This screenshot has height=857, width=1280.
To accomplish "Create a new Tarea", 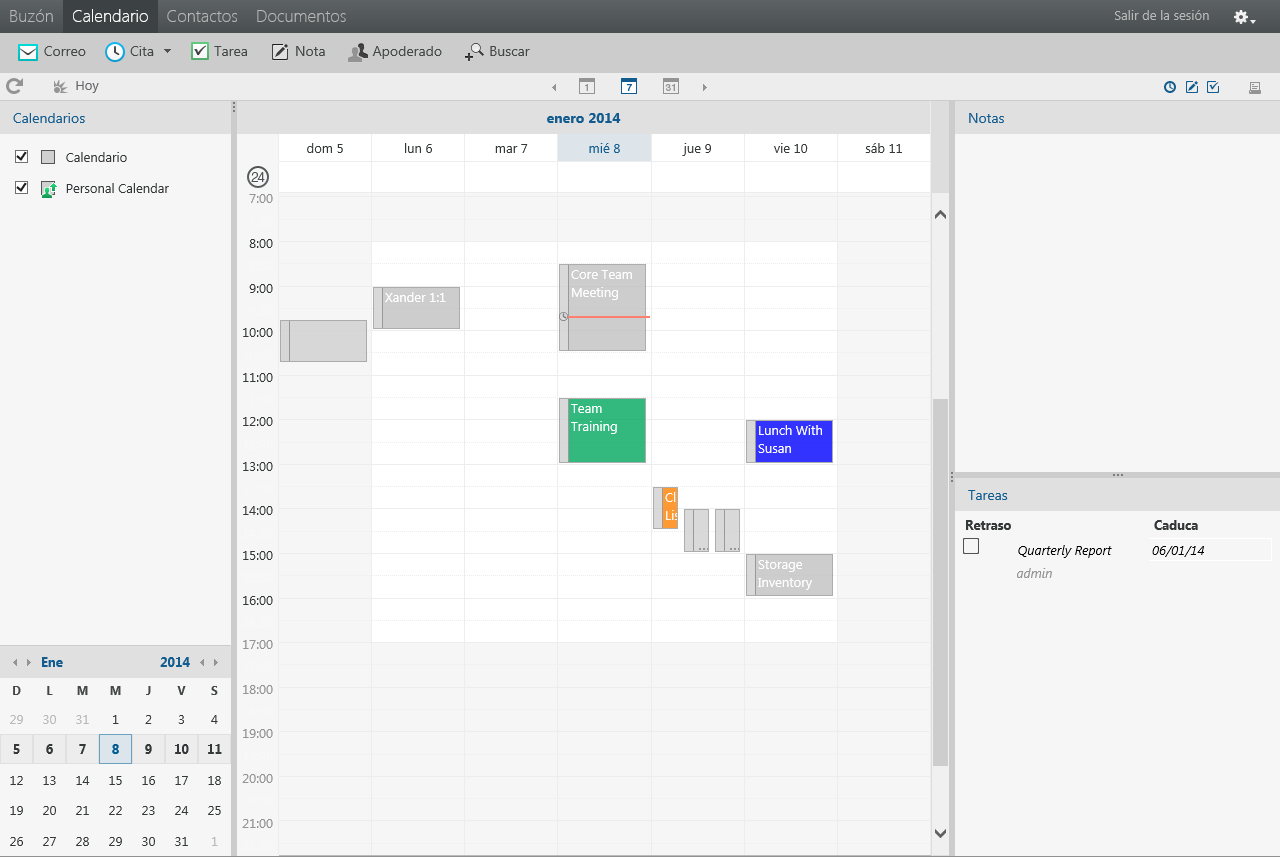I will pos(219,51).
